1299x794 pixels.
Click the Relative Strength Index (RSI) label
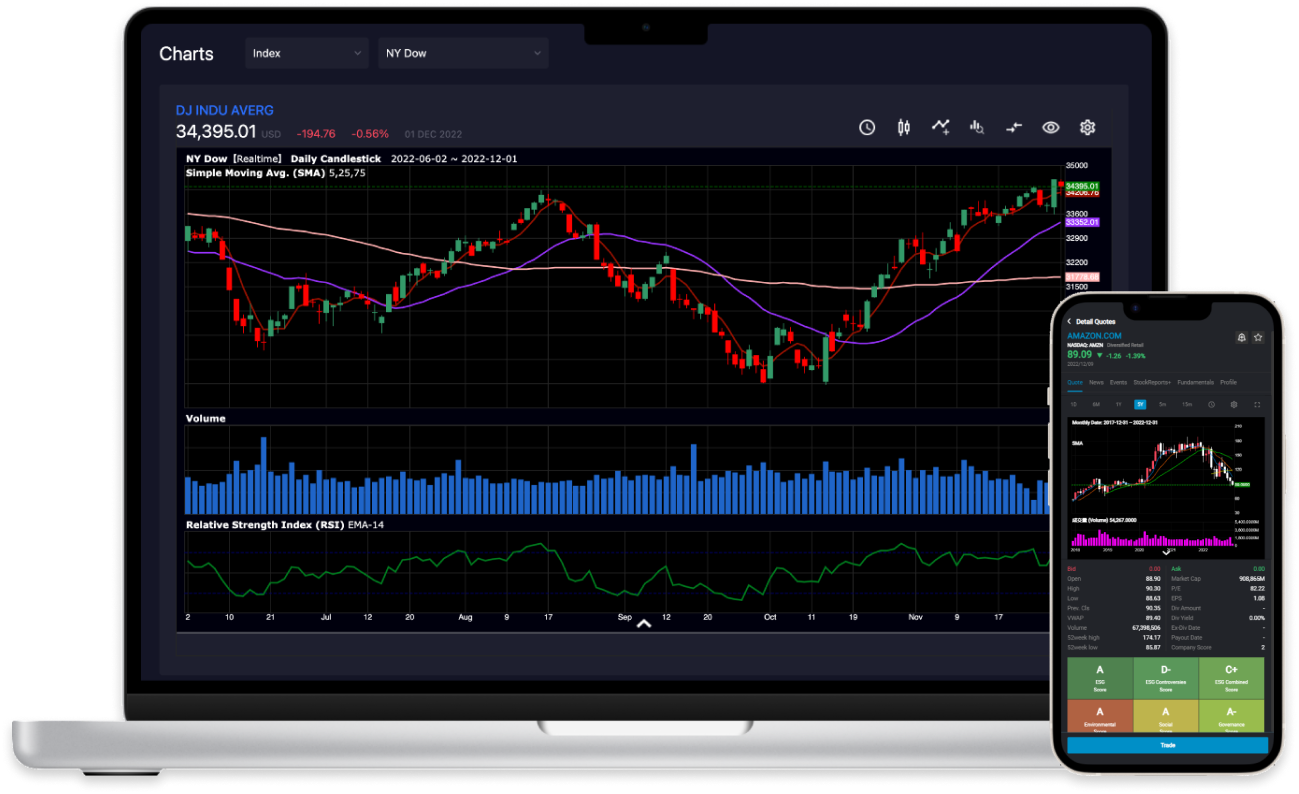click(x=265, y=524)
